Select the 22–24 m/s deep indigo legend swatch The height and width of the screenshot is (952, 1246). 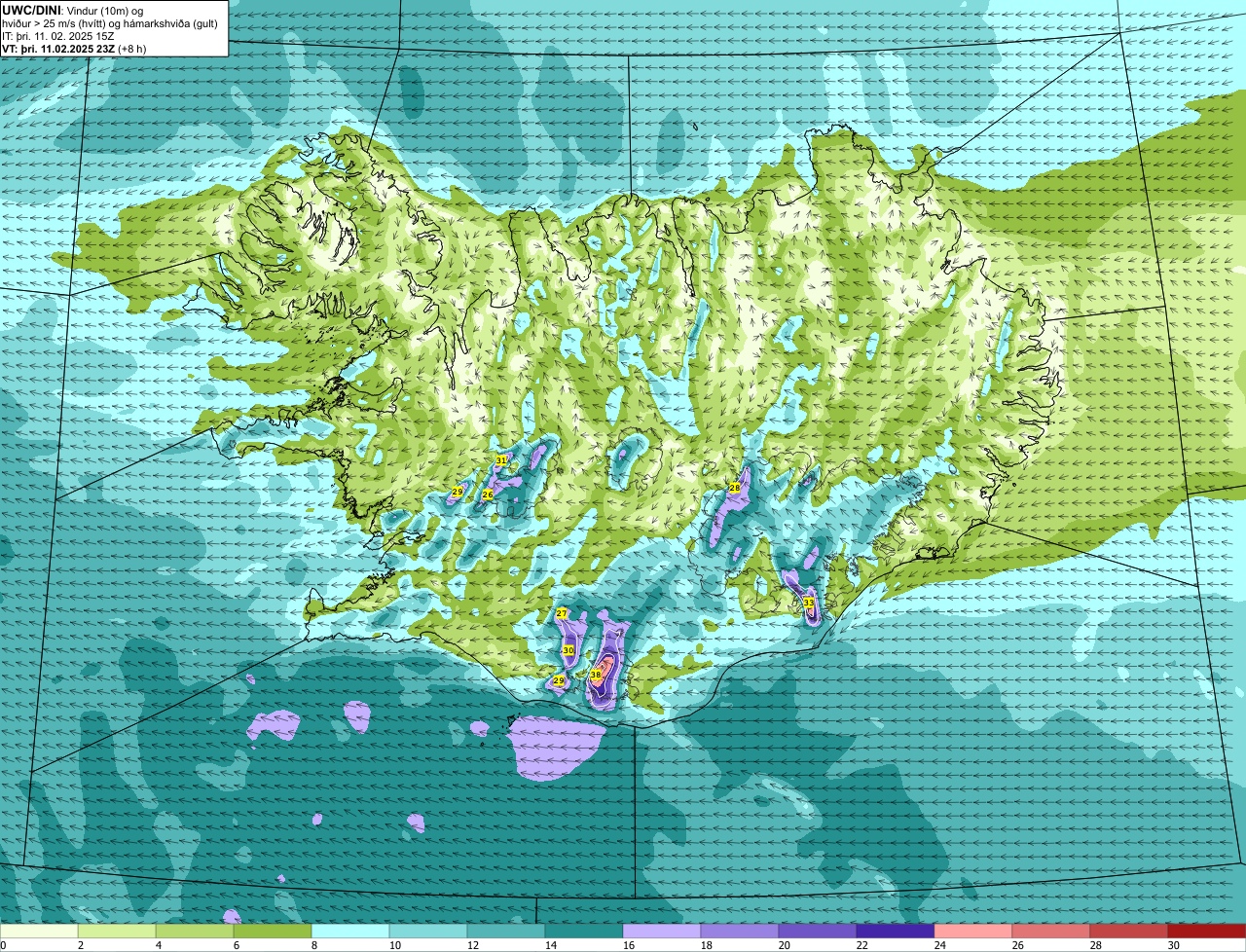pos(896,931)
